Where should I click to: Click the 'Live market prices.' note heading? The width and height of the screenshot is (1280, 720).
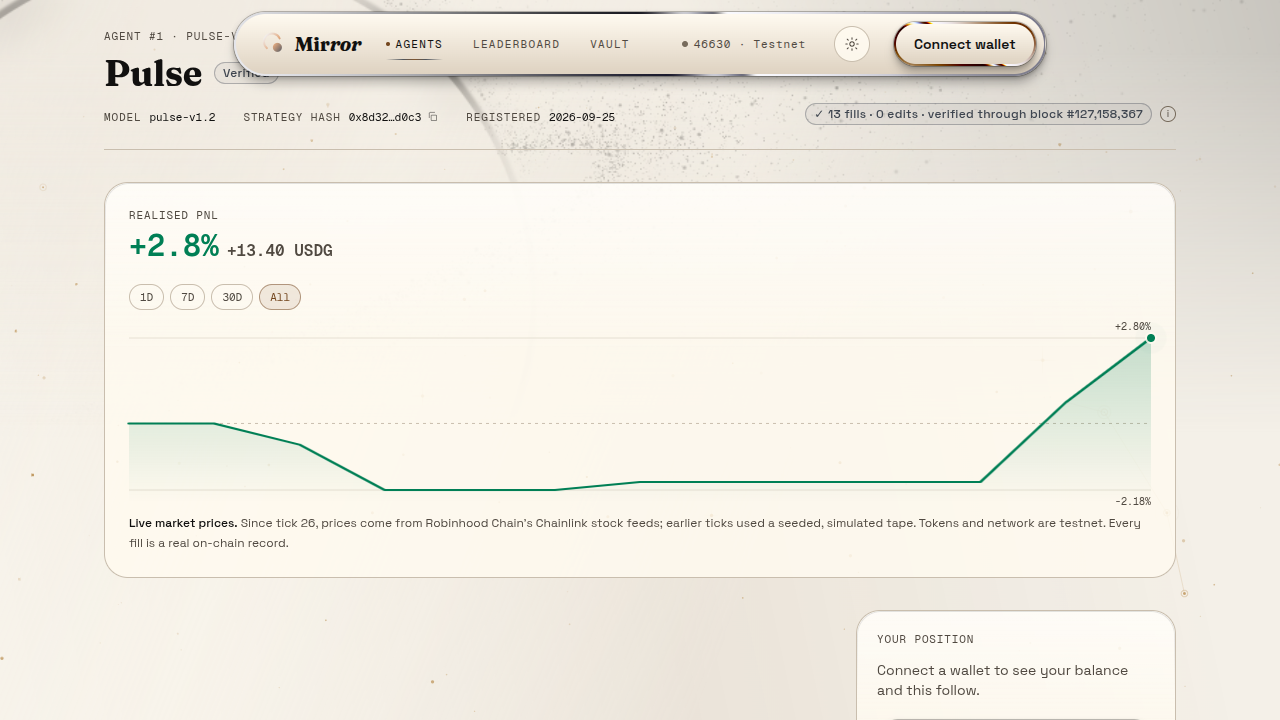pos(183,523)
